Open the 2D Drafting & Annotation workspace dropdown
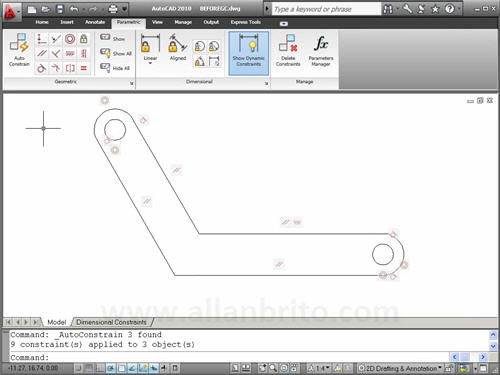 click(x=401, y=368)
